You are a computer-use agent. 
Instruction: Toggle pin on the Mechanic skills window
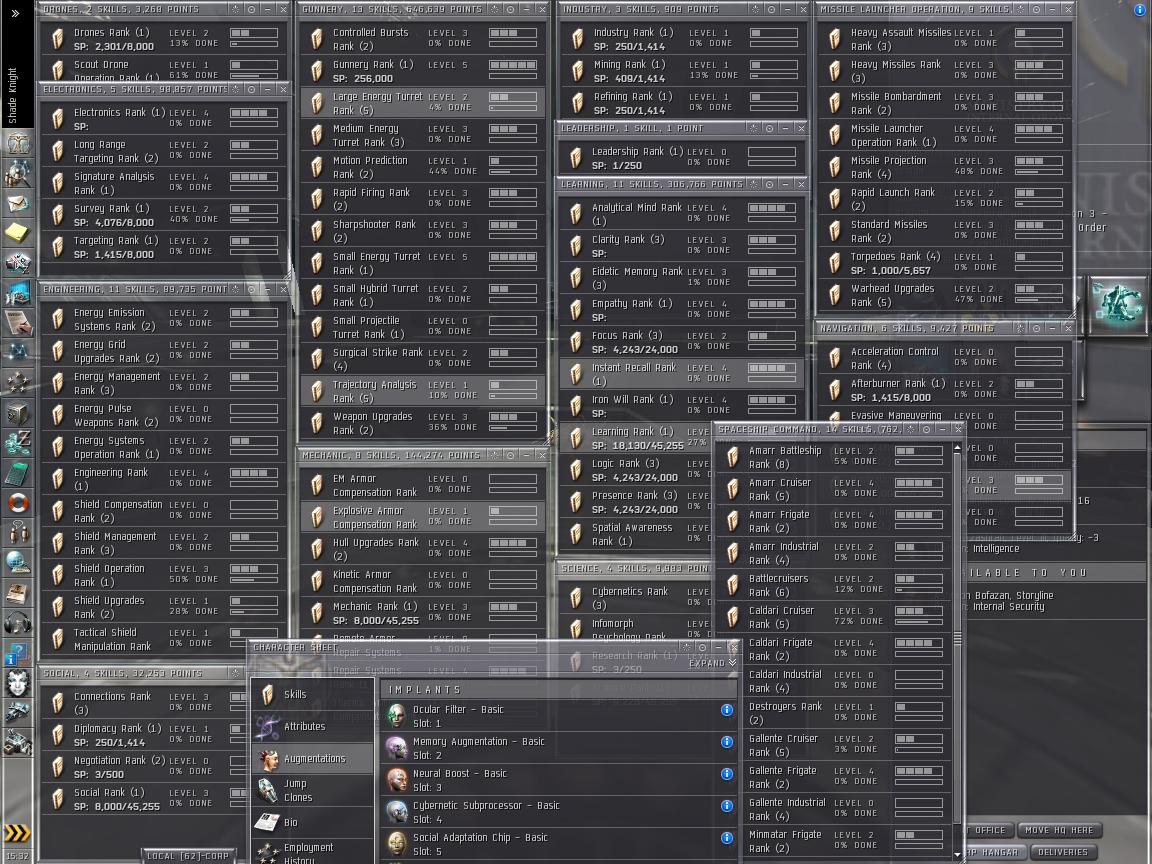(511, 456)
